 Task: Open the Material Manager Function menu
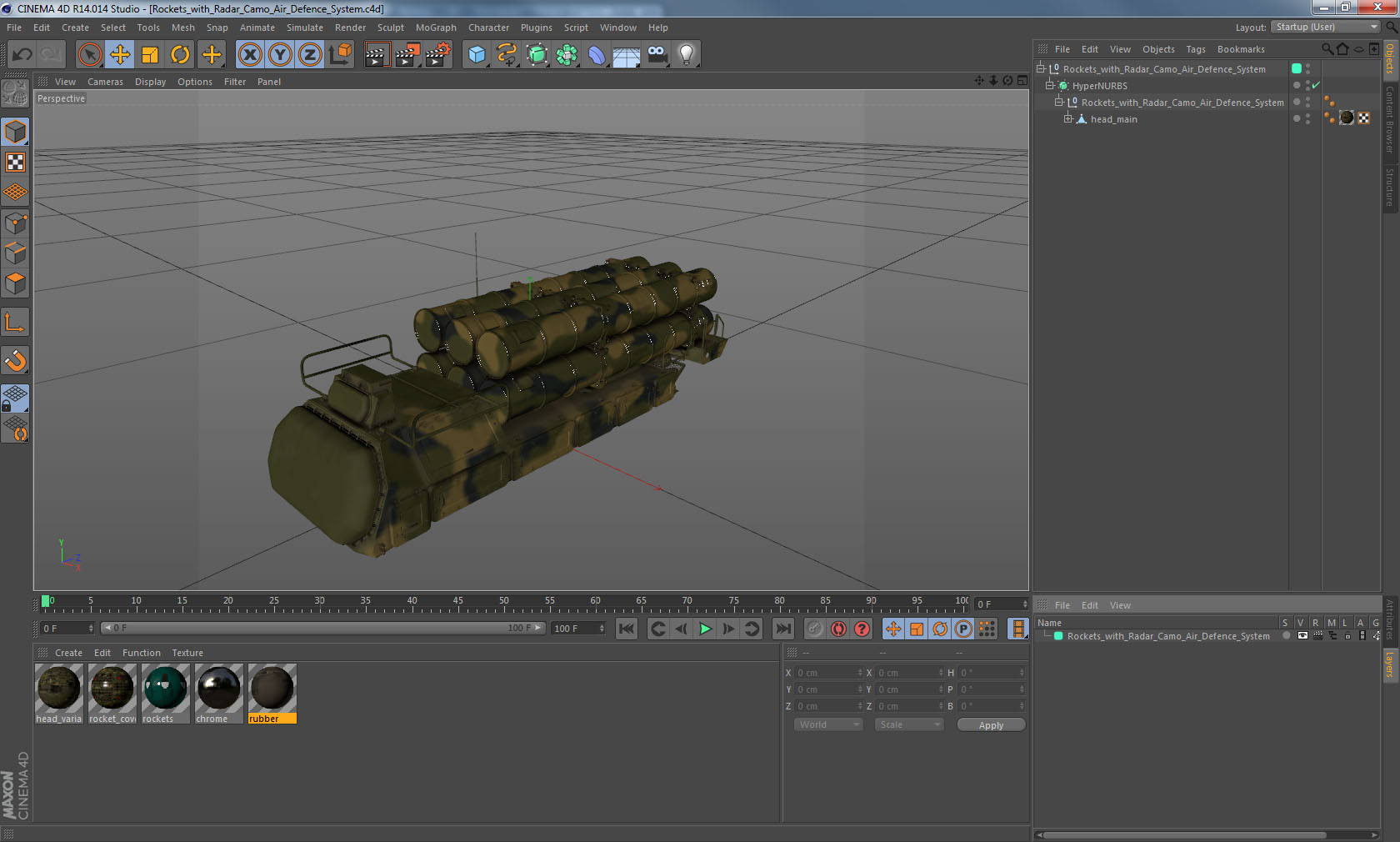coord(142,653)
